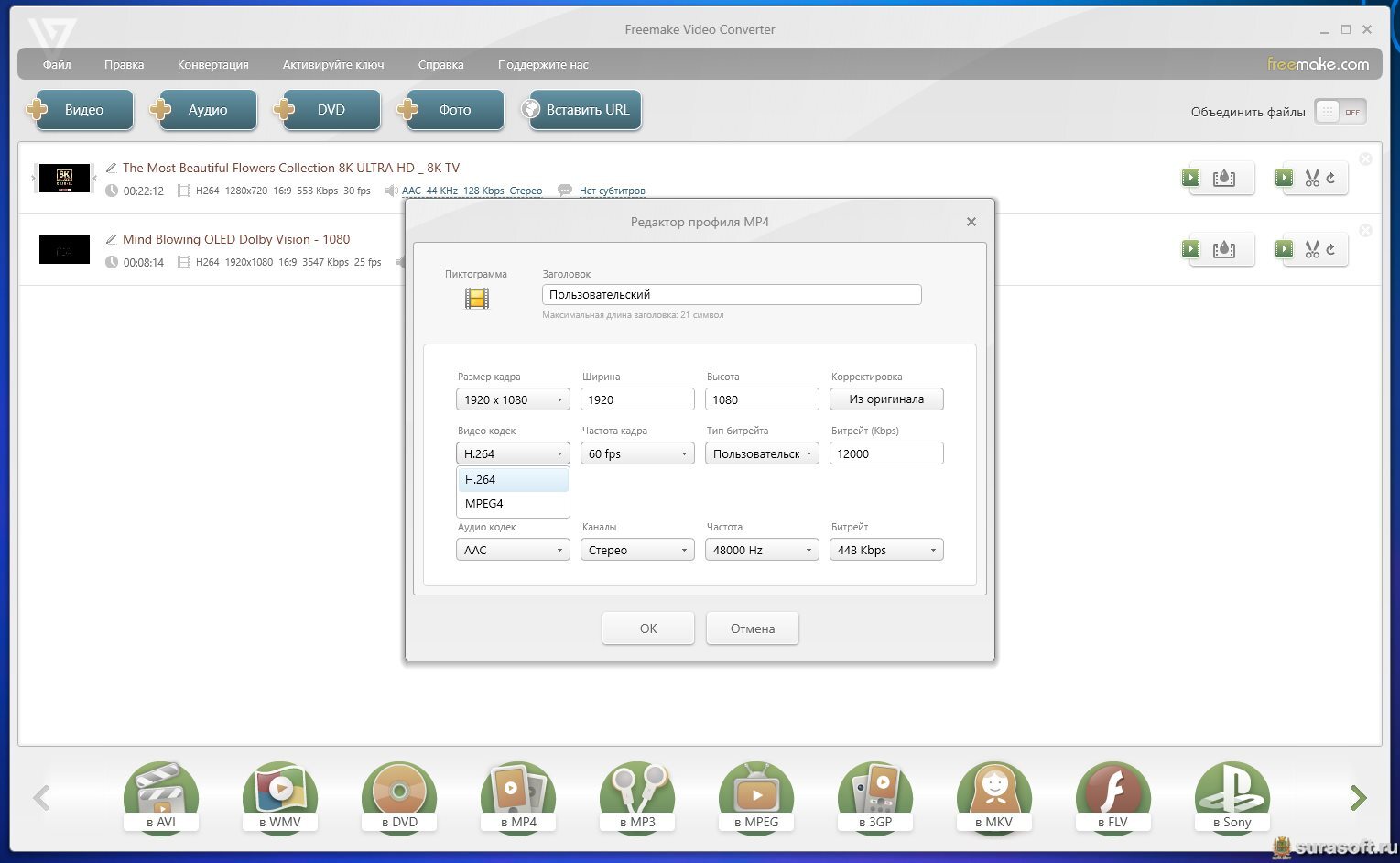Open the 'Размер кадра' 1920 x 1080 dropdown
Screen dimensions: 1400x863
[x=513, y=399]
